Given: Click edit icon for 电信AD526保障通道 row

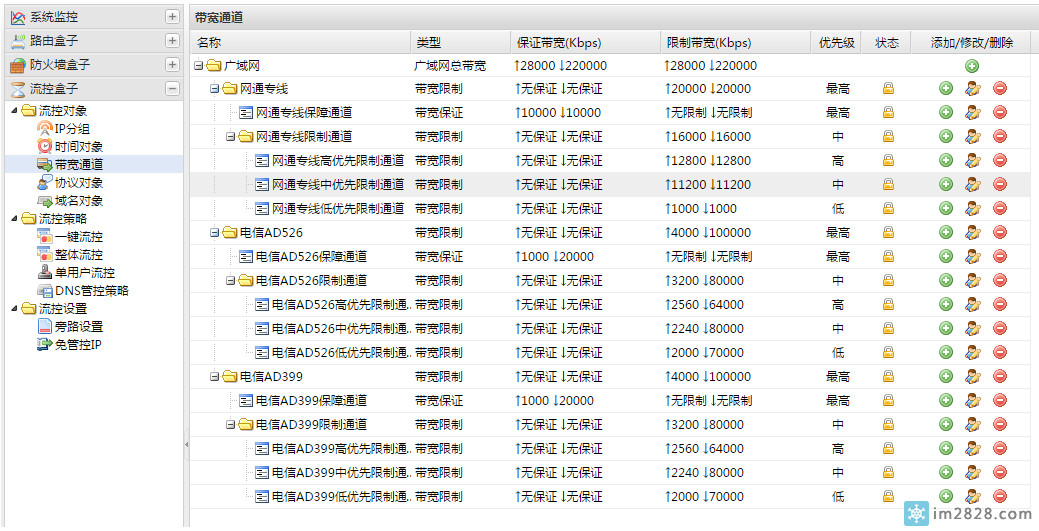Looking at the screenshot, I should pyautogui.click(x=972, y=257).
